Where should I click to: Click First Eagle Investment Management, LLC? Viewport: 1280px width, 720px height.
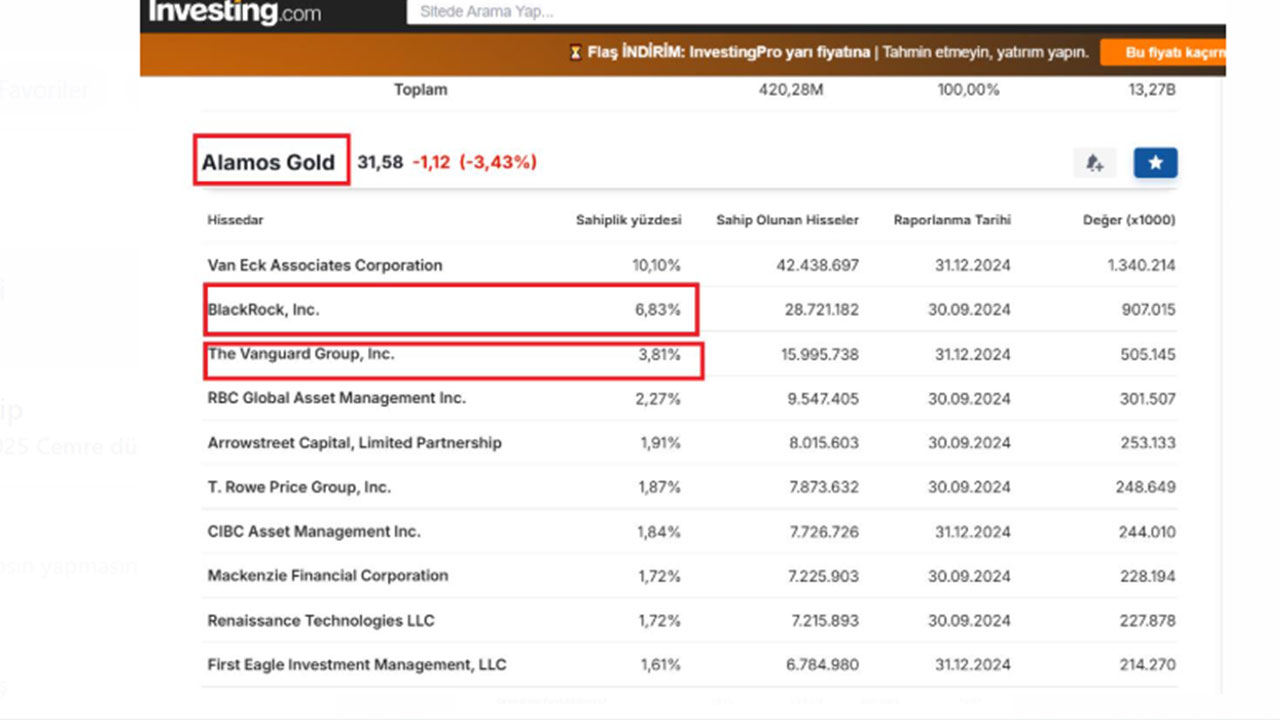[356, 665]
